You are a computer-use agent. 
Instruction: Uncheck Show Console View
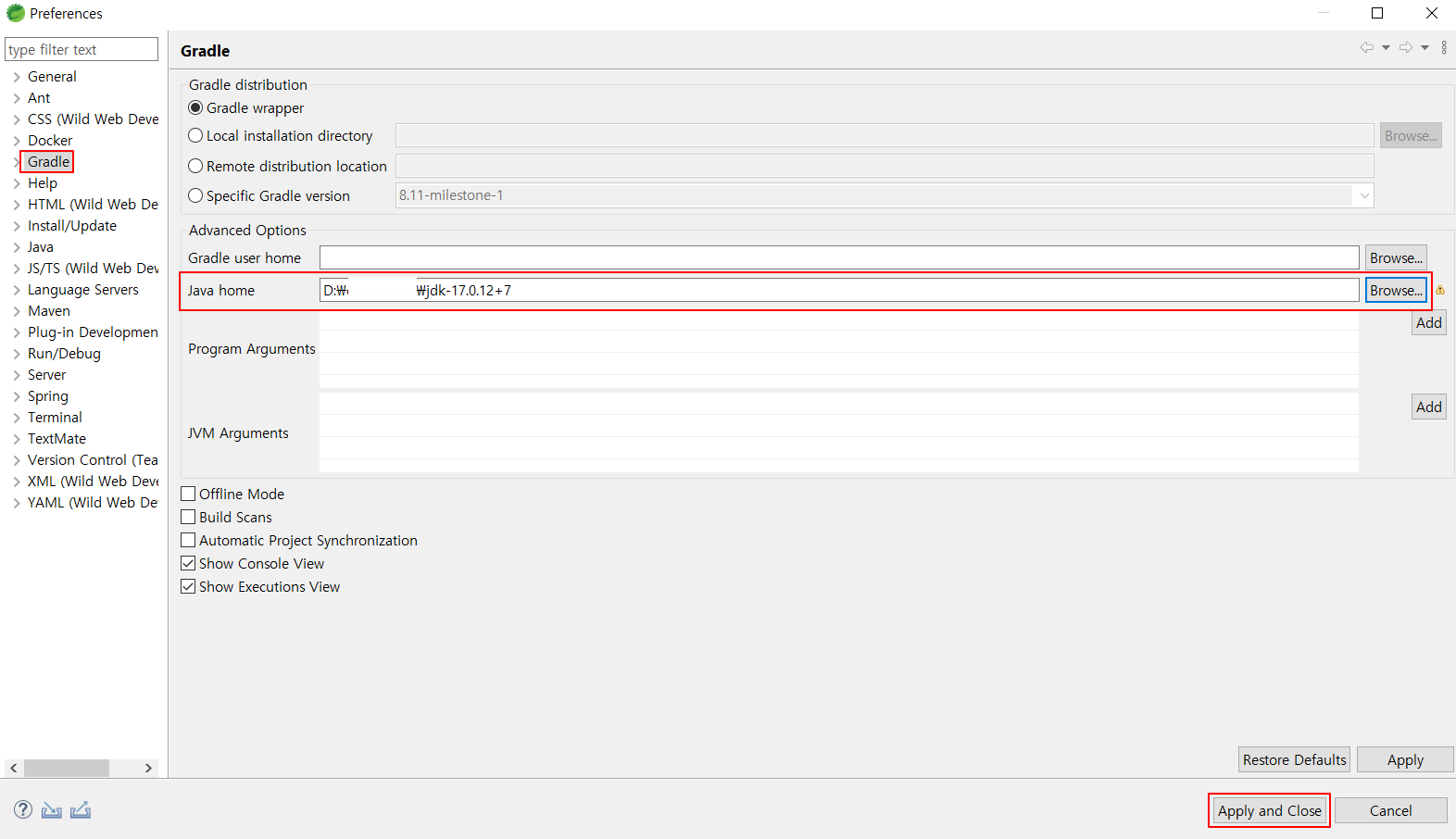[188, 563]
